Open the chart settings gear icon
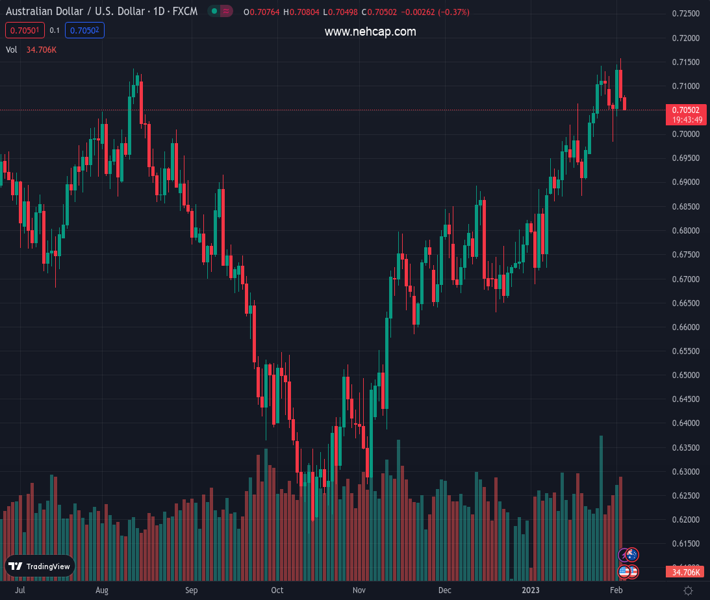Viewport: 710px width, 600px height. tap(688, 590)
